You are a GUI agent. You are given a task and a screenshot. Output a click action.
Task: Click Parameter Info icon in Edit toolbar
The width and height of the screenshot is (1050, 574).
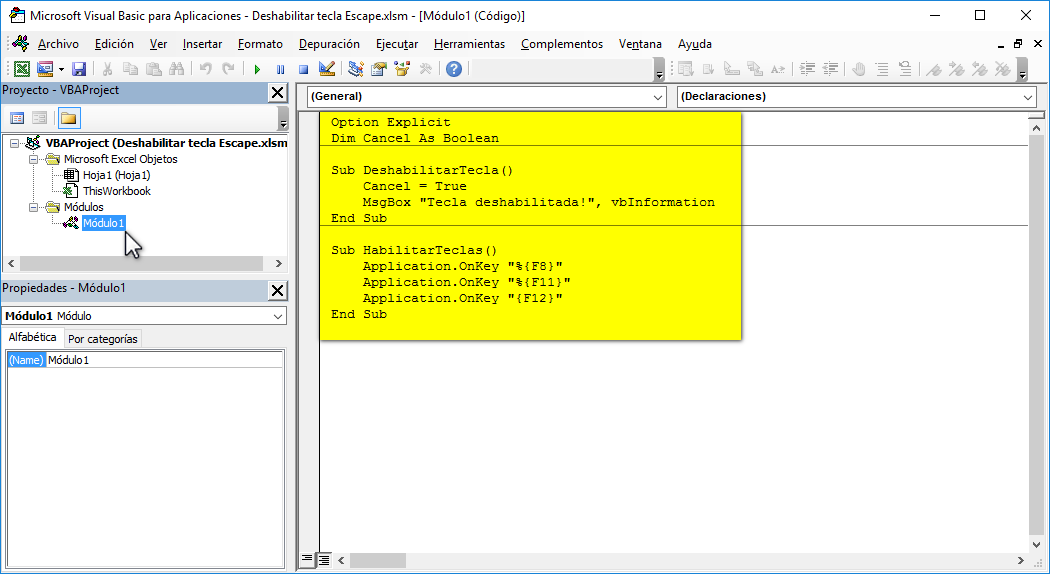click(x=755, y=69)
